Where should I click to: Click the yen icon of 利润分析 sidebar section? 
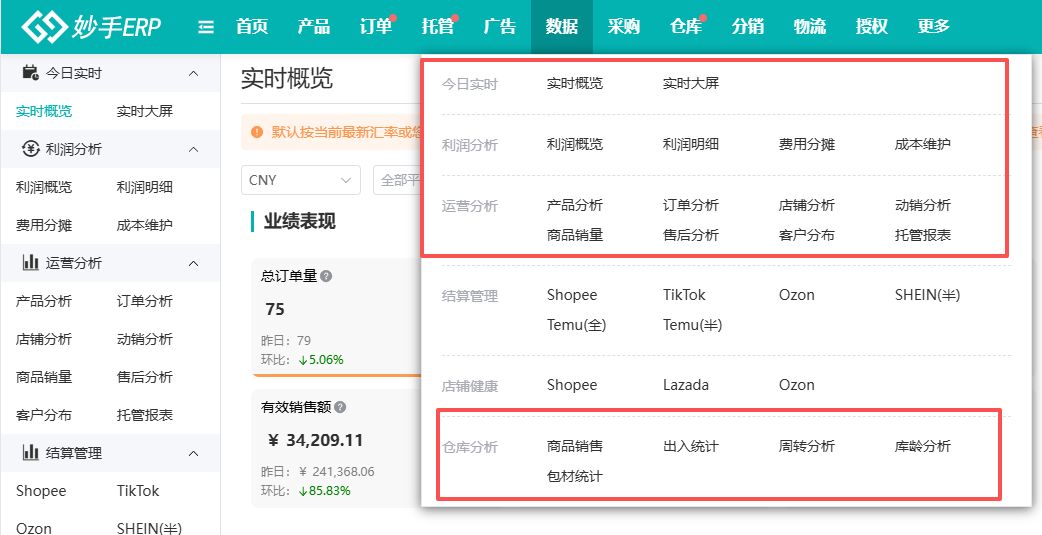tap(30, 149)
